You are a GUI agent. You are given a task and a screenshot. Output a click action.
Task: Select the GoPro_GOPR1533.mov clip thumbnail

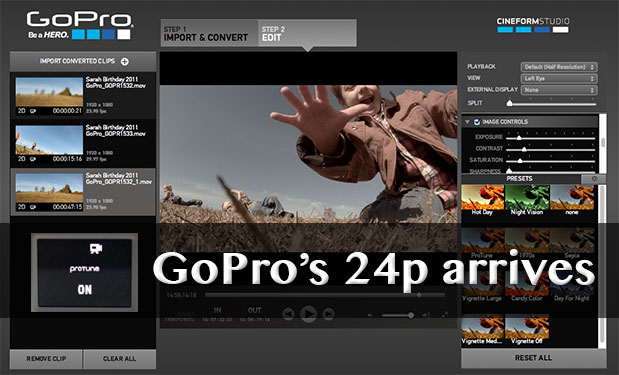[49, 140]
